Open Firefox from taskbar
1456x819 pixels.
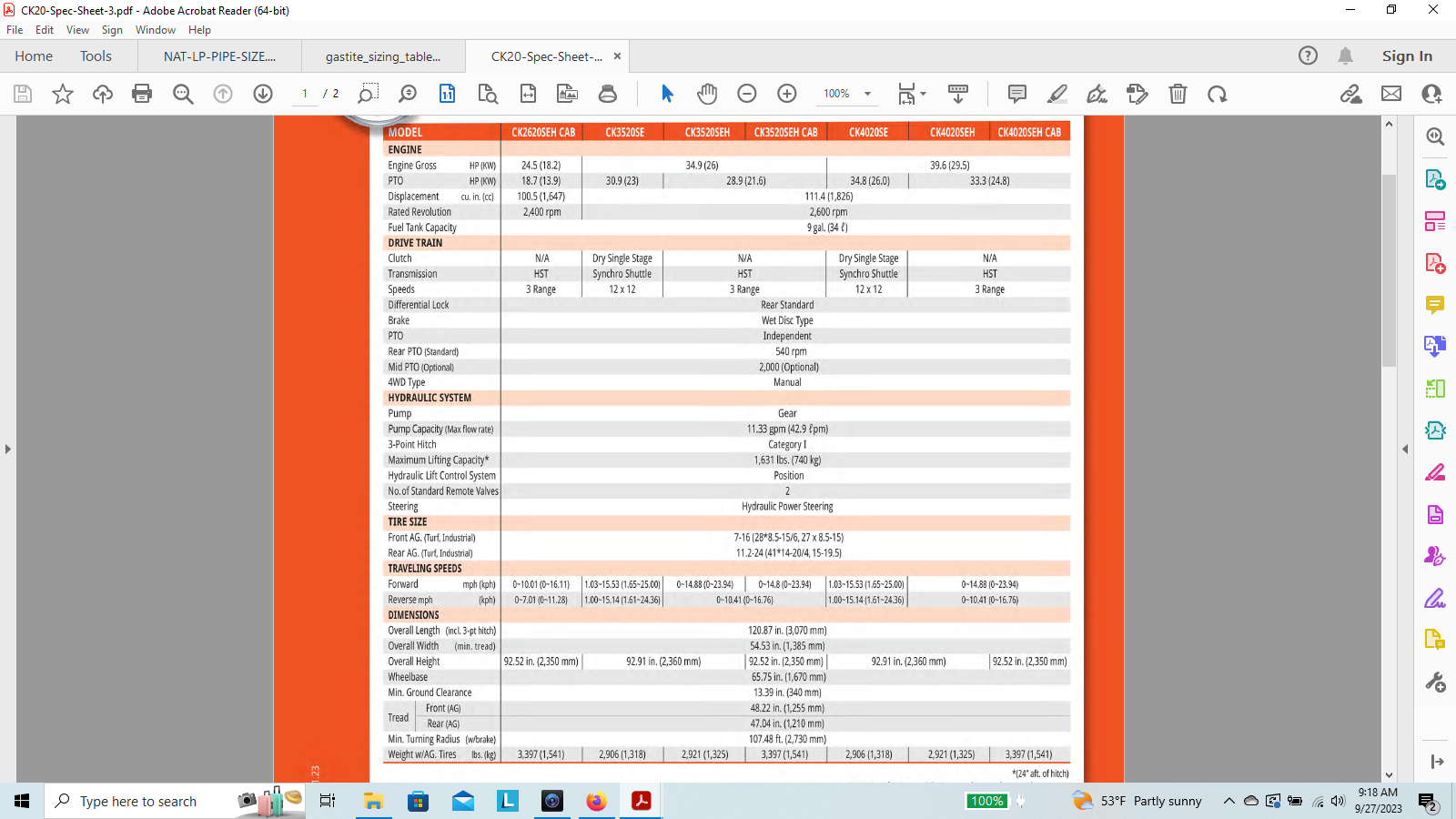tap(596, 801)
